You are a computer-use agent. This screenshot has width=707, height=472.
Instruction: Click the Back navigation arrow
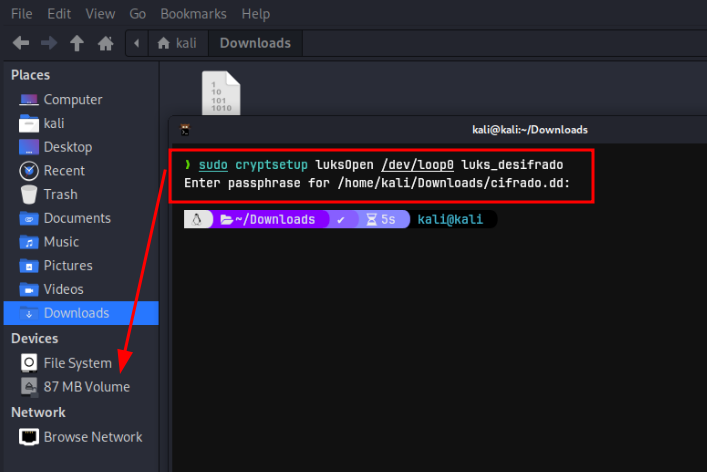[21, 43]
